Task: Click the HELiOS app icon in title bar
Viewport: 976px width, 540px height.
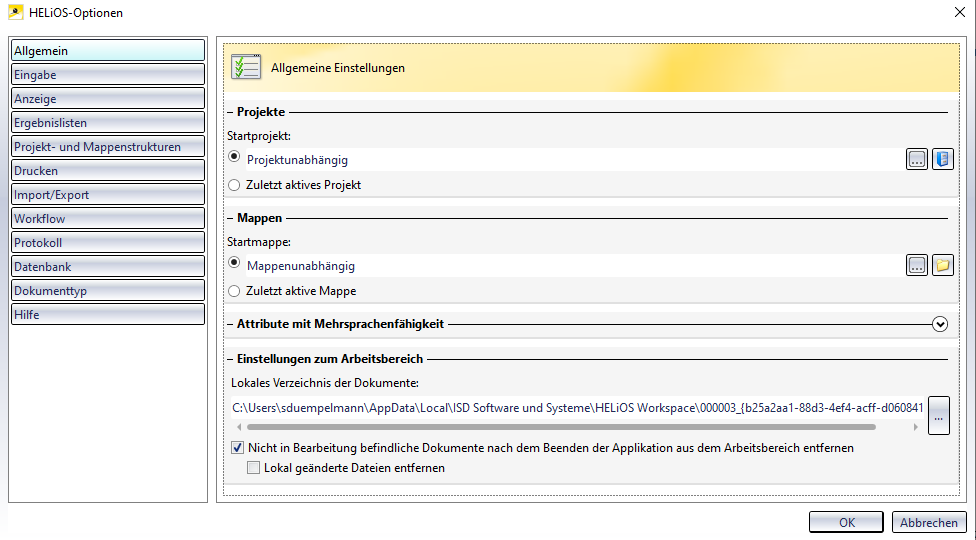Action: 16,12
